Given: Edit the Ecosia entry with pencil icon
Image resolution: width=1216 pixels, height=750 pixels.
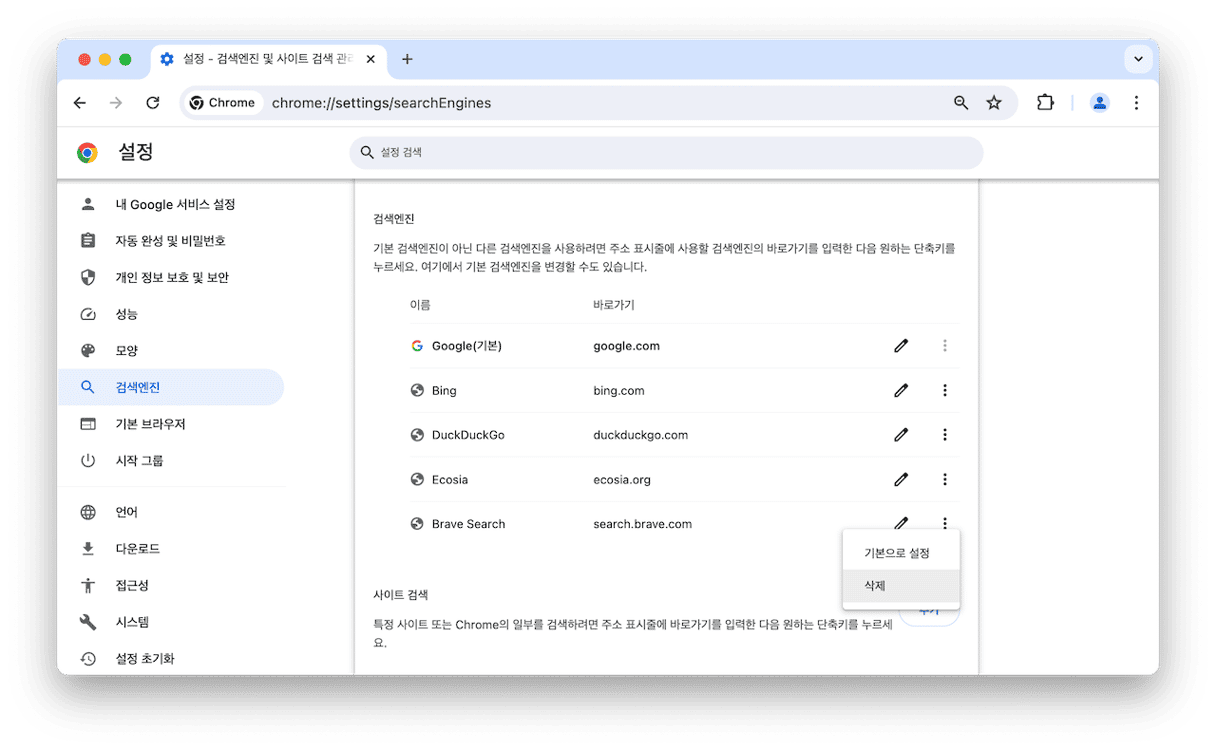Looking at the screenshot, I should tap(901, 480).
